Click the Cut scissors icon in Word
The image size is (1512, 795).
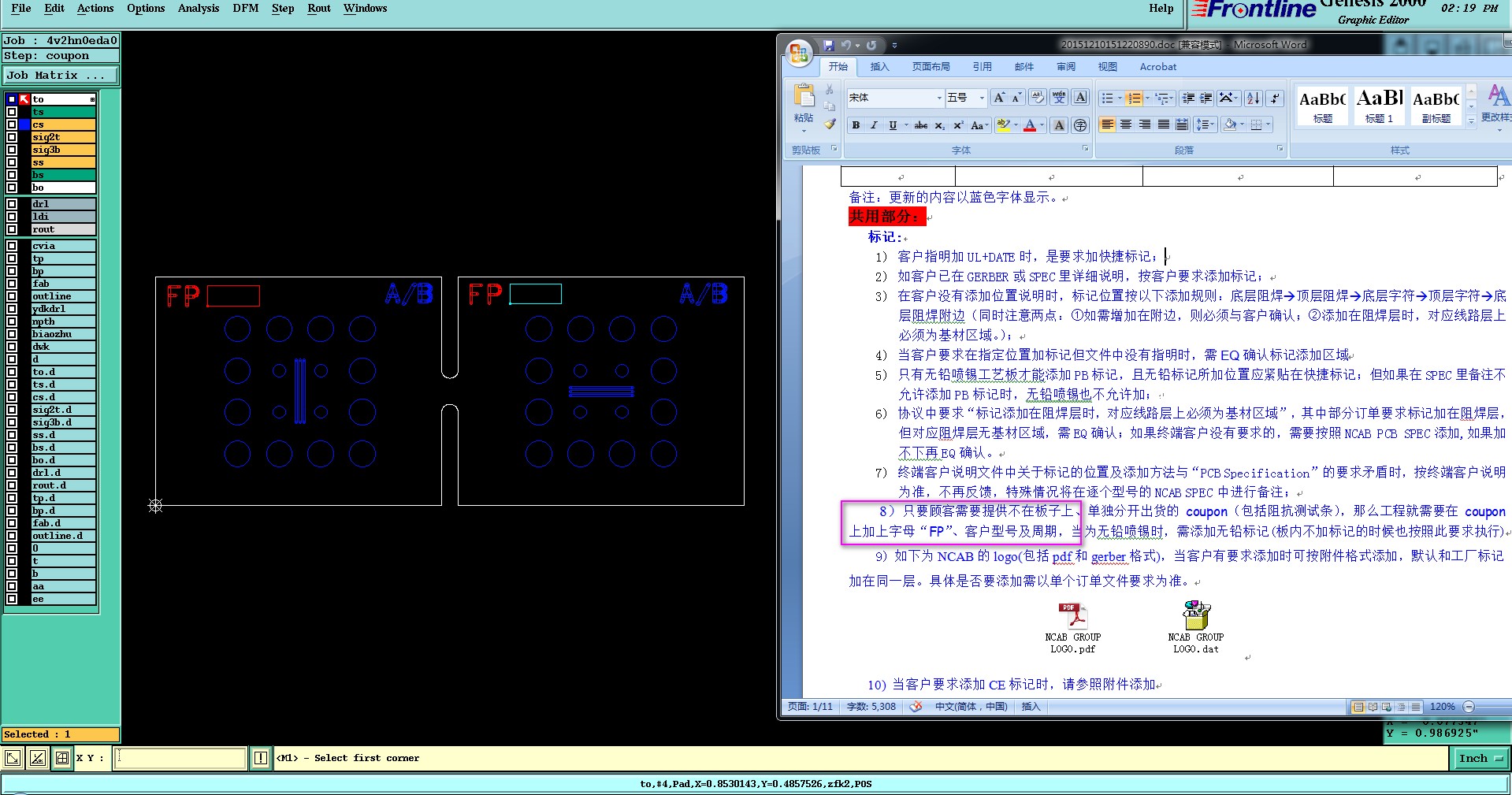click(830, 89)
